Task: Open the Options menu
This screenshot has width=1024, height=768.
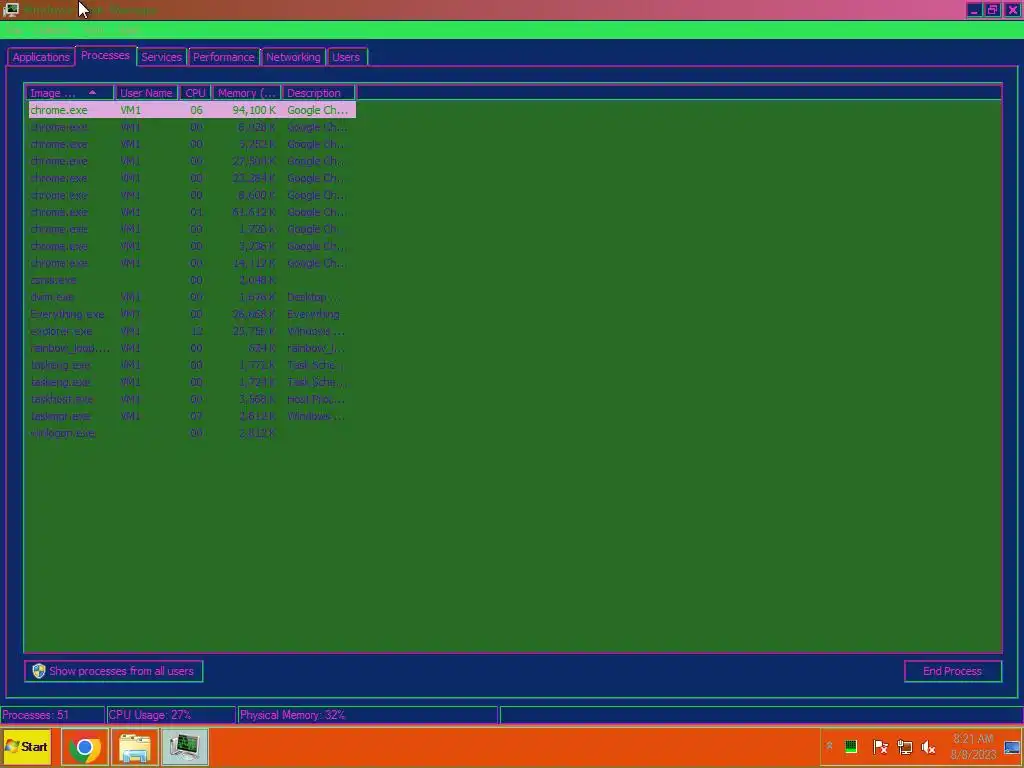Action: click(53, 30)
